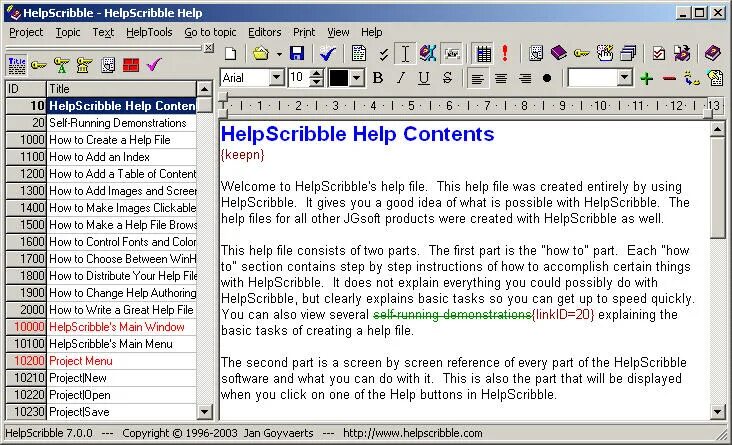Click the red minus remove icon
Screen dimensions: 732x445
point(669,78)
